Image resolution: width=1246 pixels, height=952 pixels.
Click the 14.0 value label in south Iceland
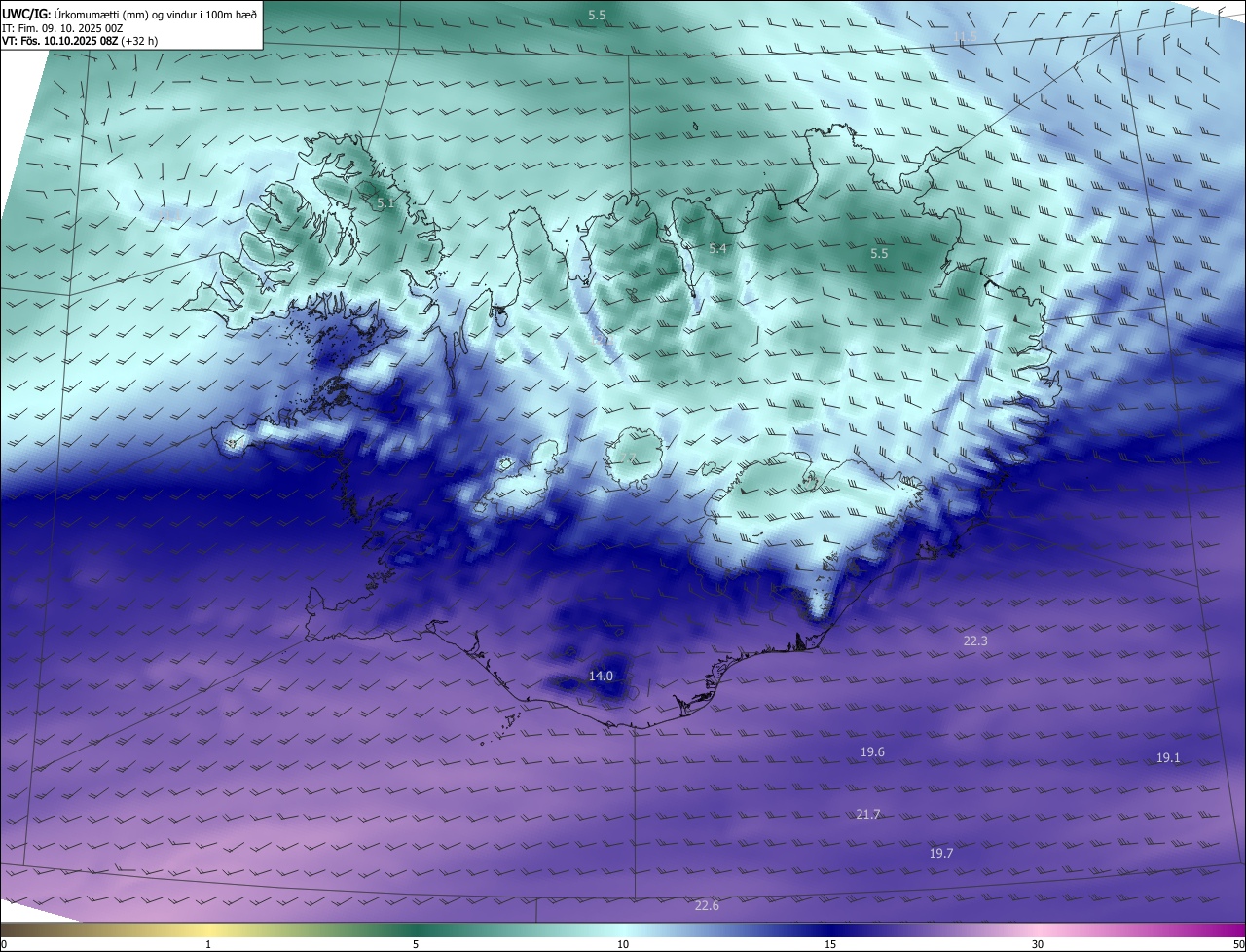601,676
